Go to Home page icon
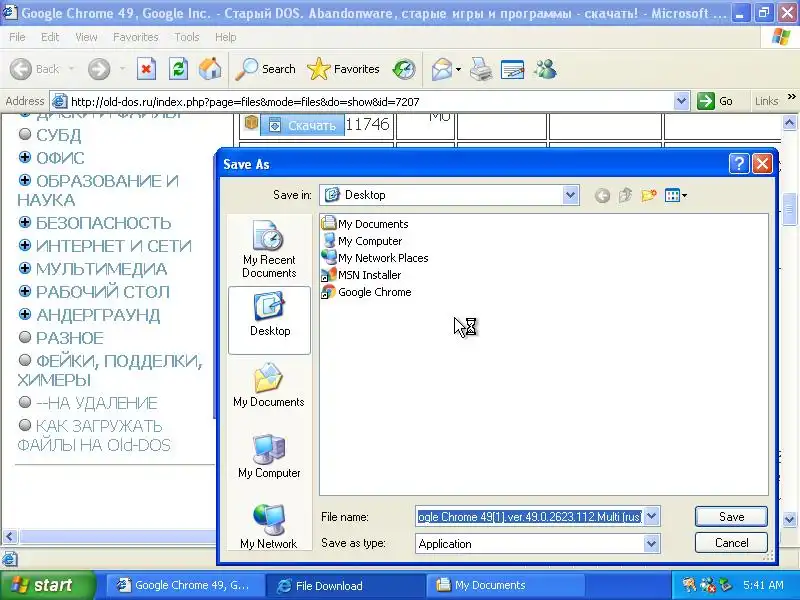 point(210,69)
